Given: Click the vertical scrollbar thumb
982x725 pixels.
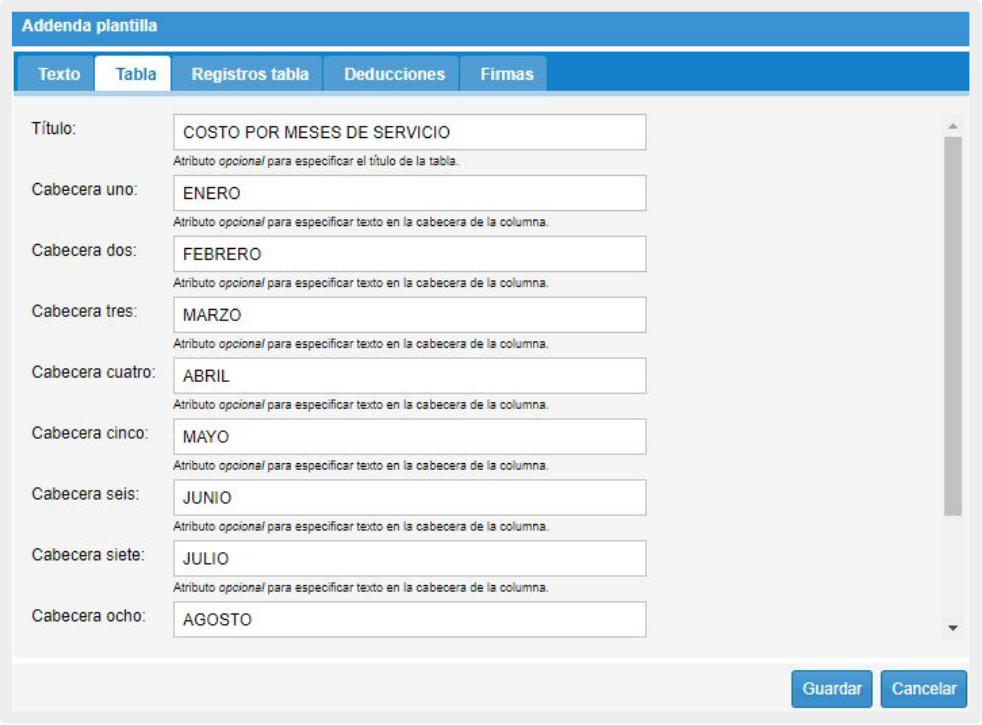Looking at the screenshot, I should 952,325.
